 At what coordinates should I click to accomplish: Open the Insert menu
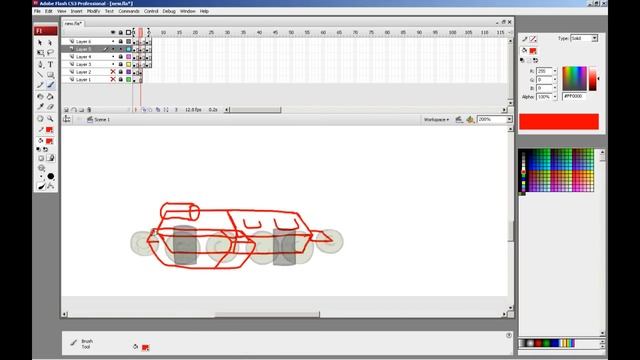76,11
